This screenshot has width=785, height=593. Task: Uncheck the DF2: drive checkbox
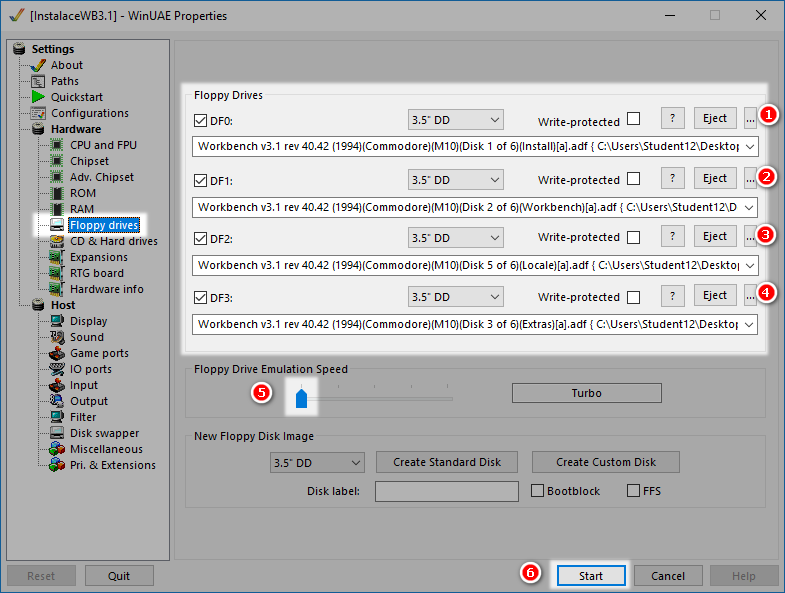click(200, 238)
